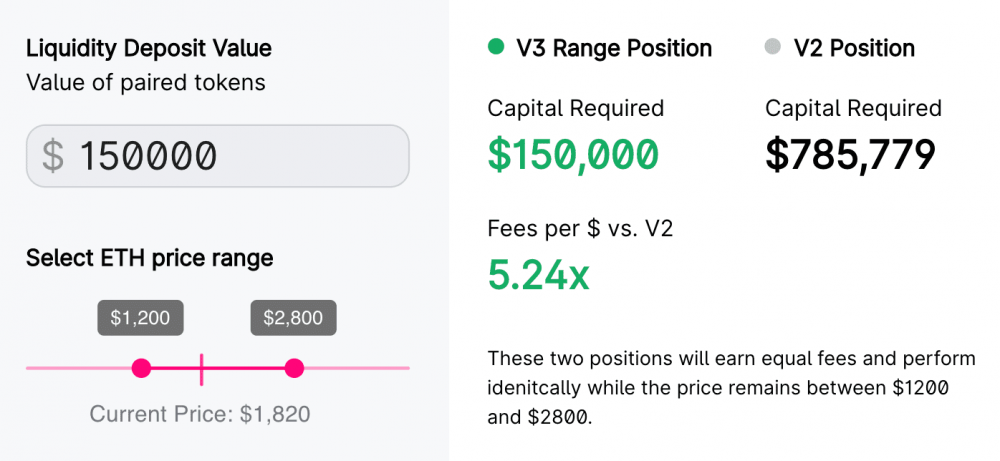Click slider track left of lower handle
The width and height of the screenshot is (1000, 461).
pos(80,368)
